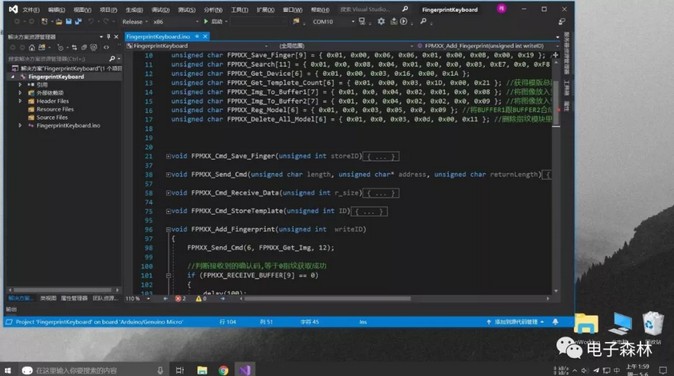Click the red errors indicator below the editor
The width and height of the screenshot is (674, 376).
(180, 298)
